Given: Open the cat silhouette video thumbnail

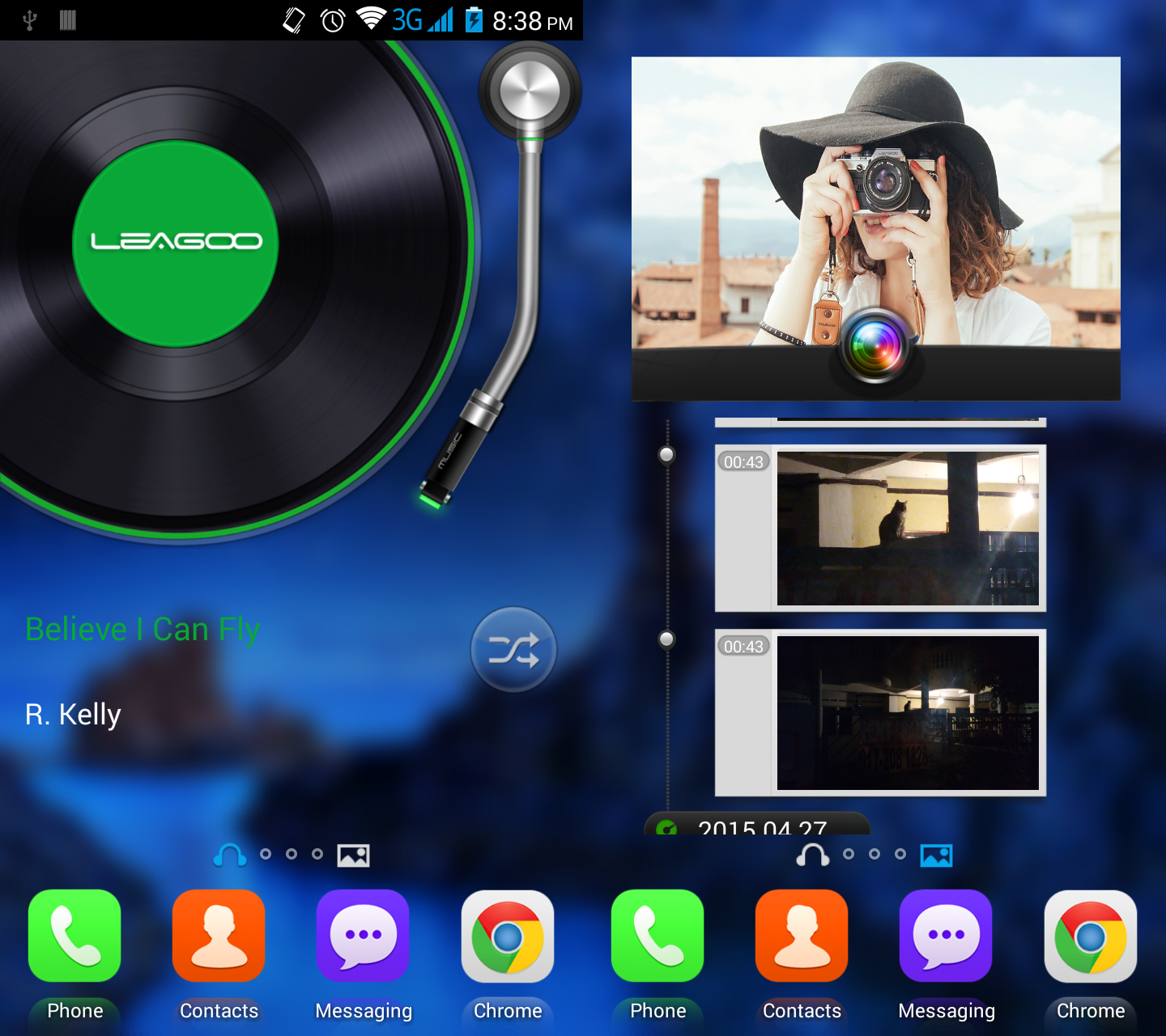Looking at the screenshot, I should [x=908, y=529].
